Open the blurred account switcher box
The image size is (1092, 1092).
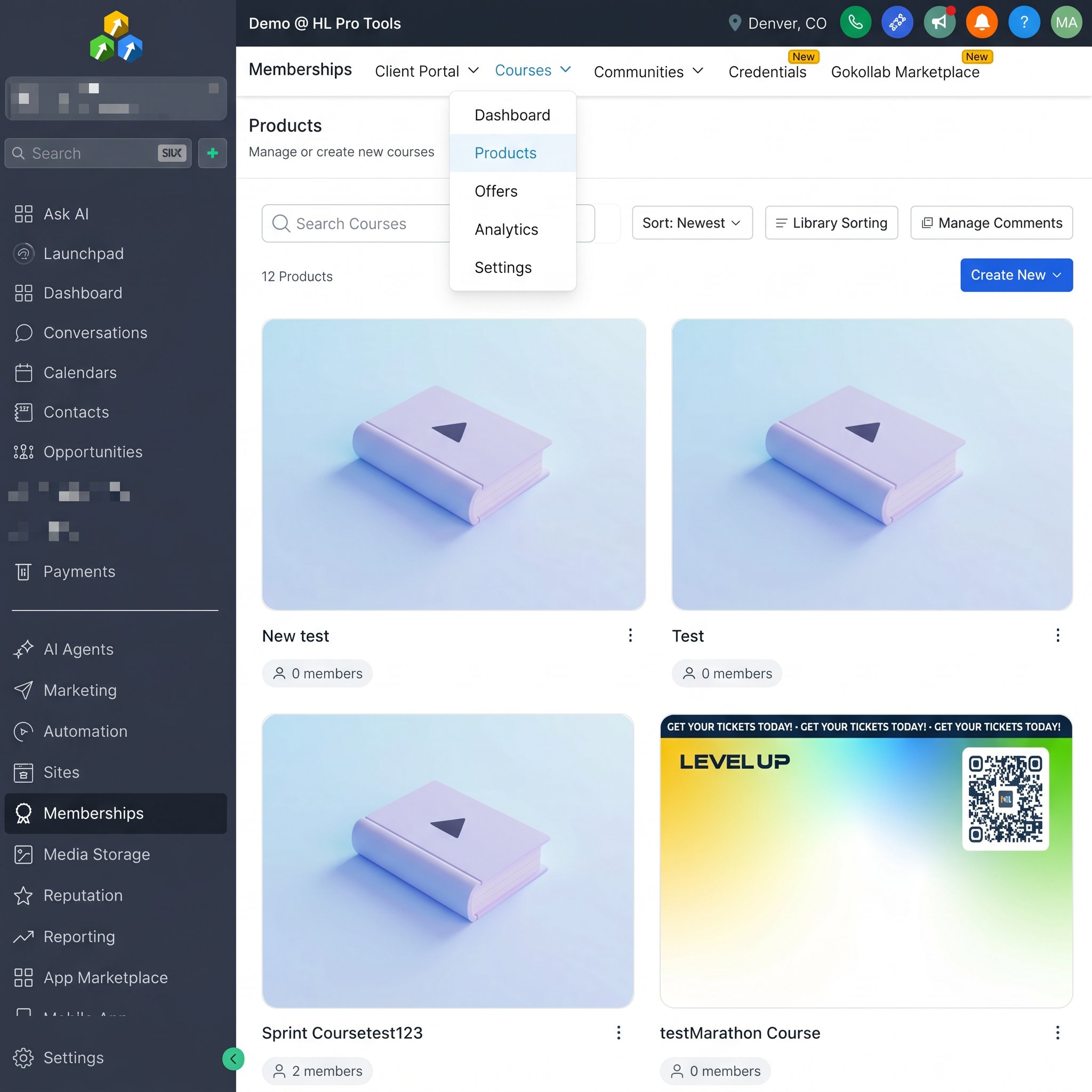click(x=116, y=98)
